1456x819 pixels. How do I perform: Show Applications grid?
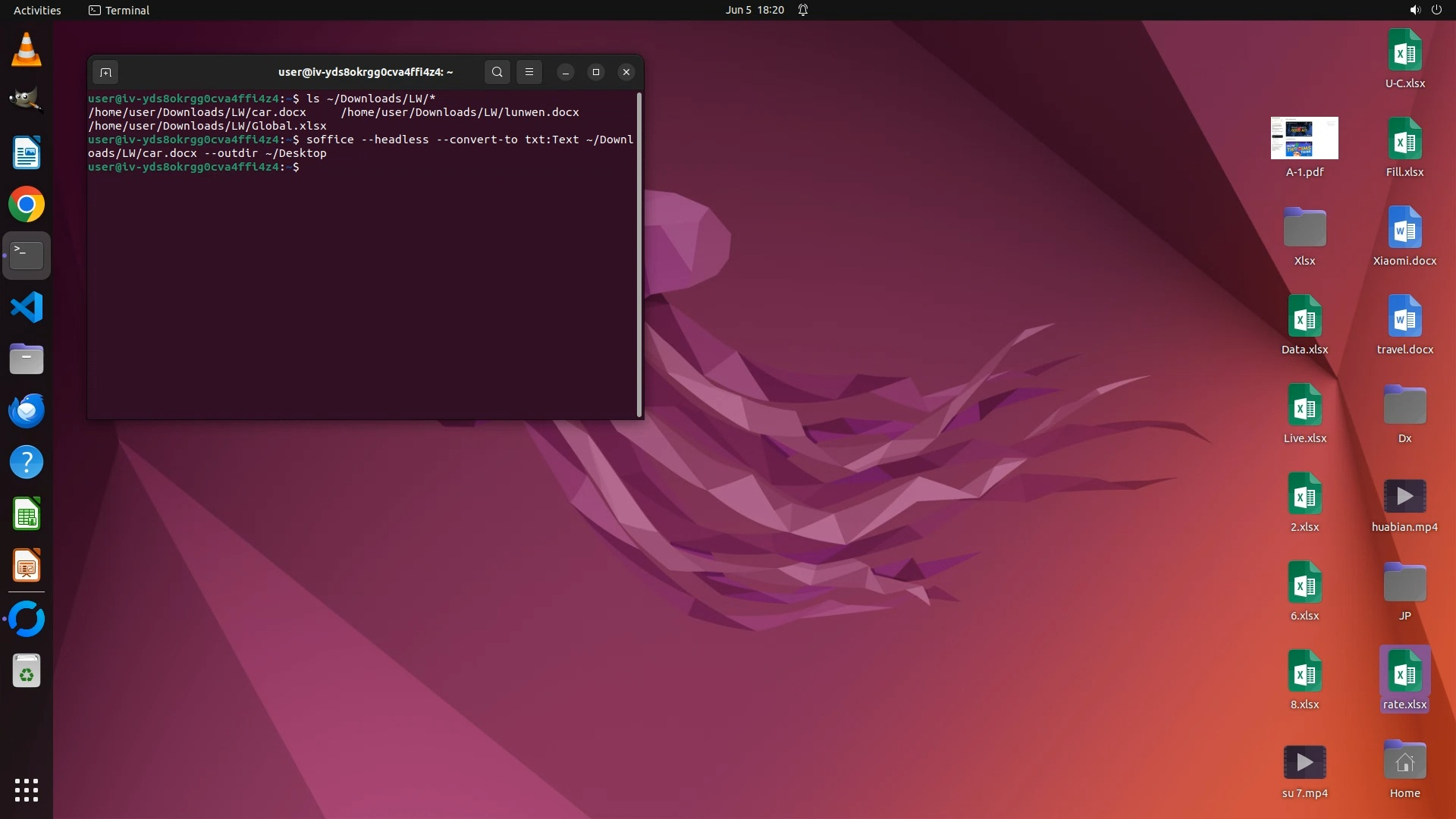point(27,790)
